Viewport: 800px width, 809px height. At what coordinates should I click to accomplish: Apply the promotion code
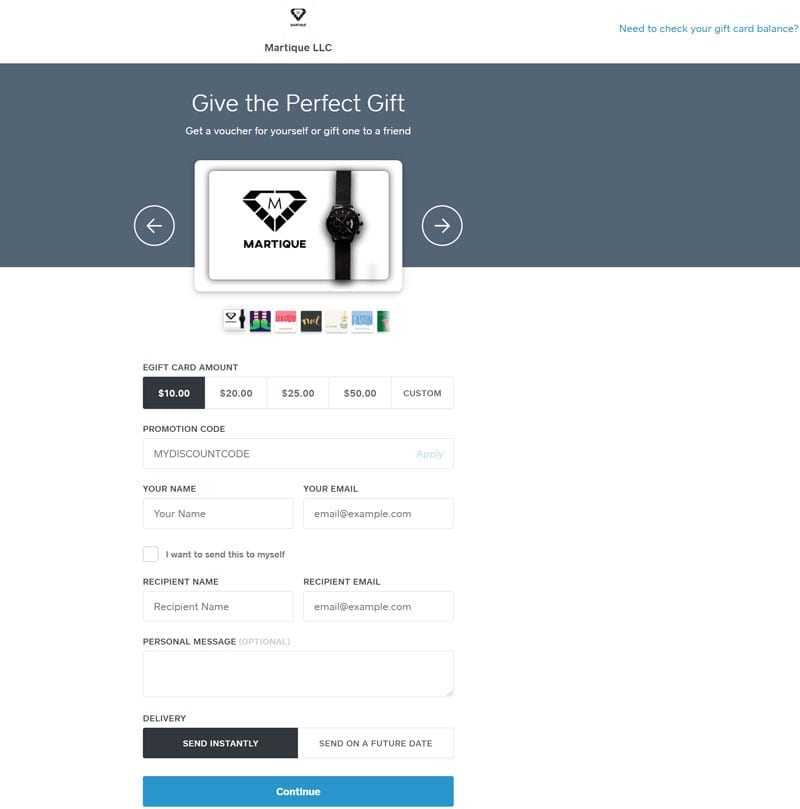(429, 454)
